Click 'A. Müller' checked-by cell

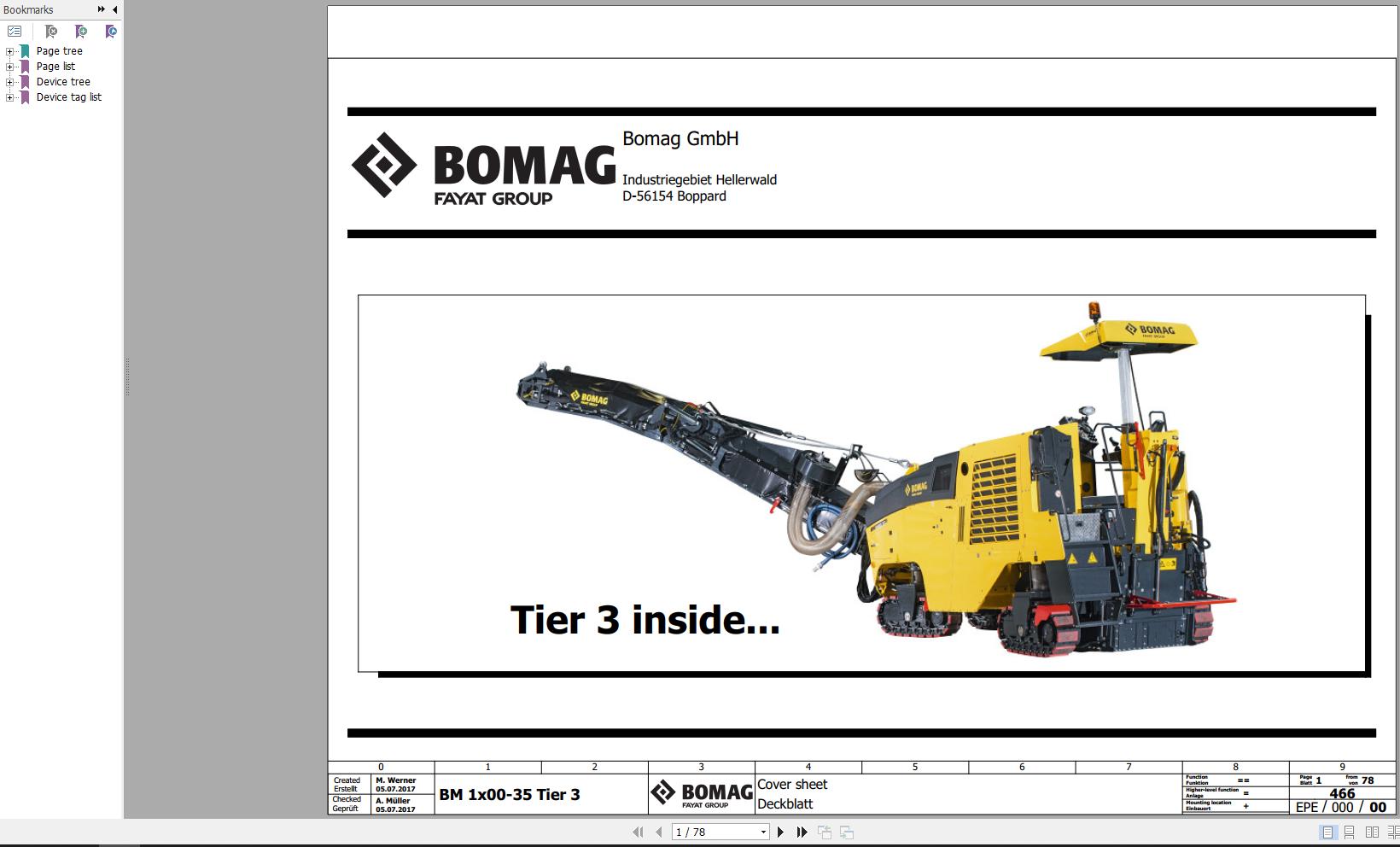click(393, 801)
